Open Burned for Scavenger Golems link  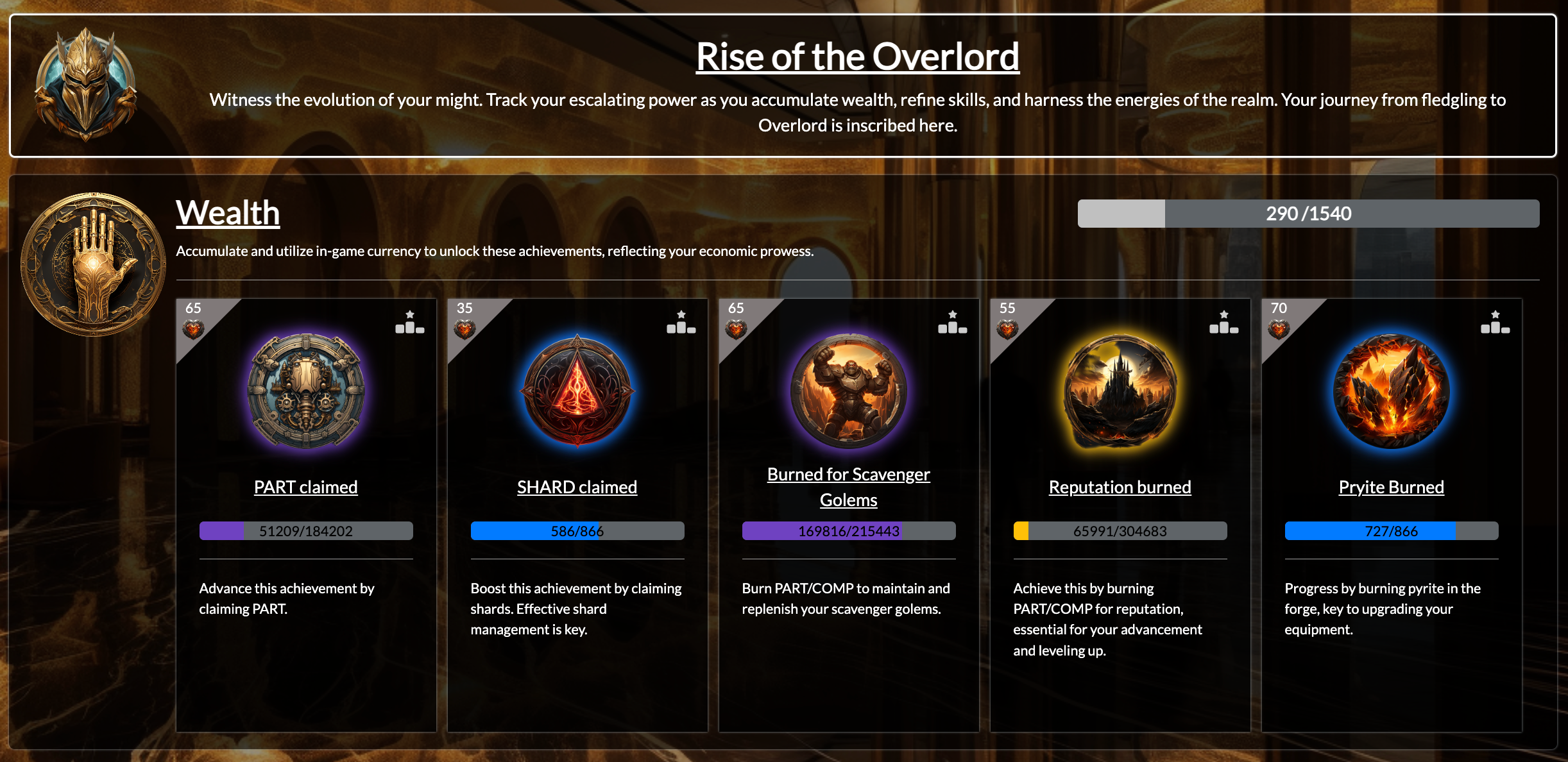click(849, 487)
